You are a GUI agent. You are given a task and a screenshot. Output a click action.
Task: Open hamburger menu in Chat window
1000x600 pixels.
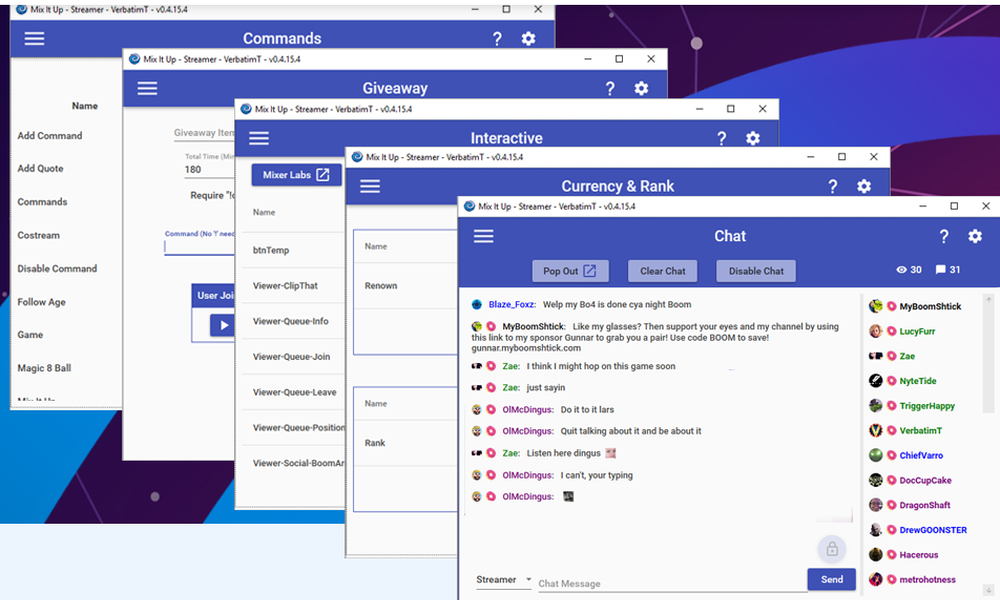pyautogui.click(x=483, y=236)
